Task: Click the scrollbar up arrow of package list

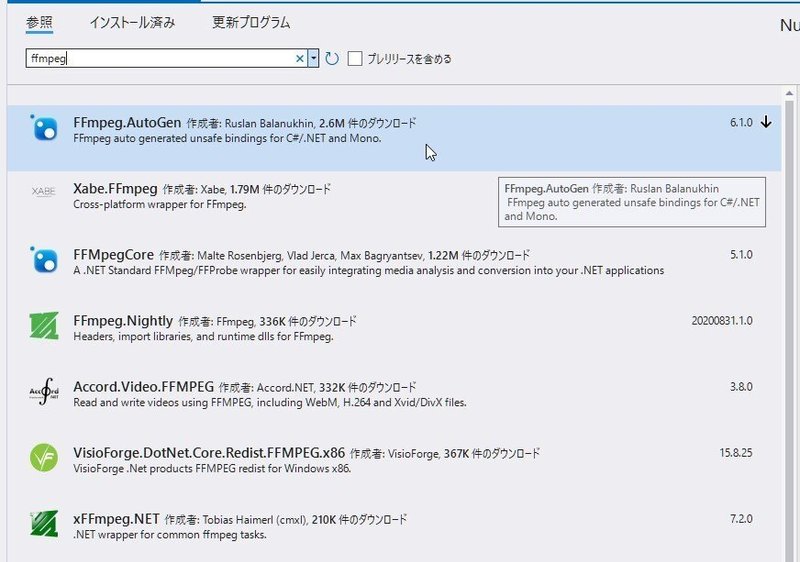Action: pos(789,93)
